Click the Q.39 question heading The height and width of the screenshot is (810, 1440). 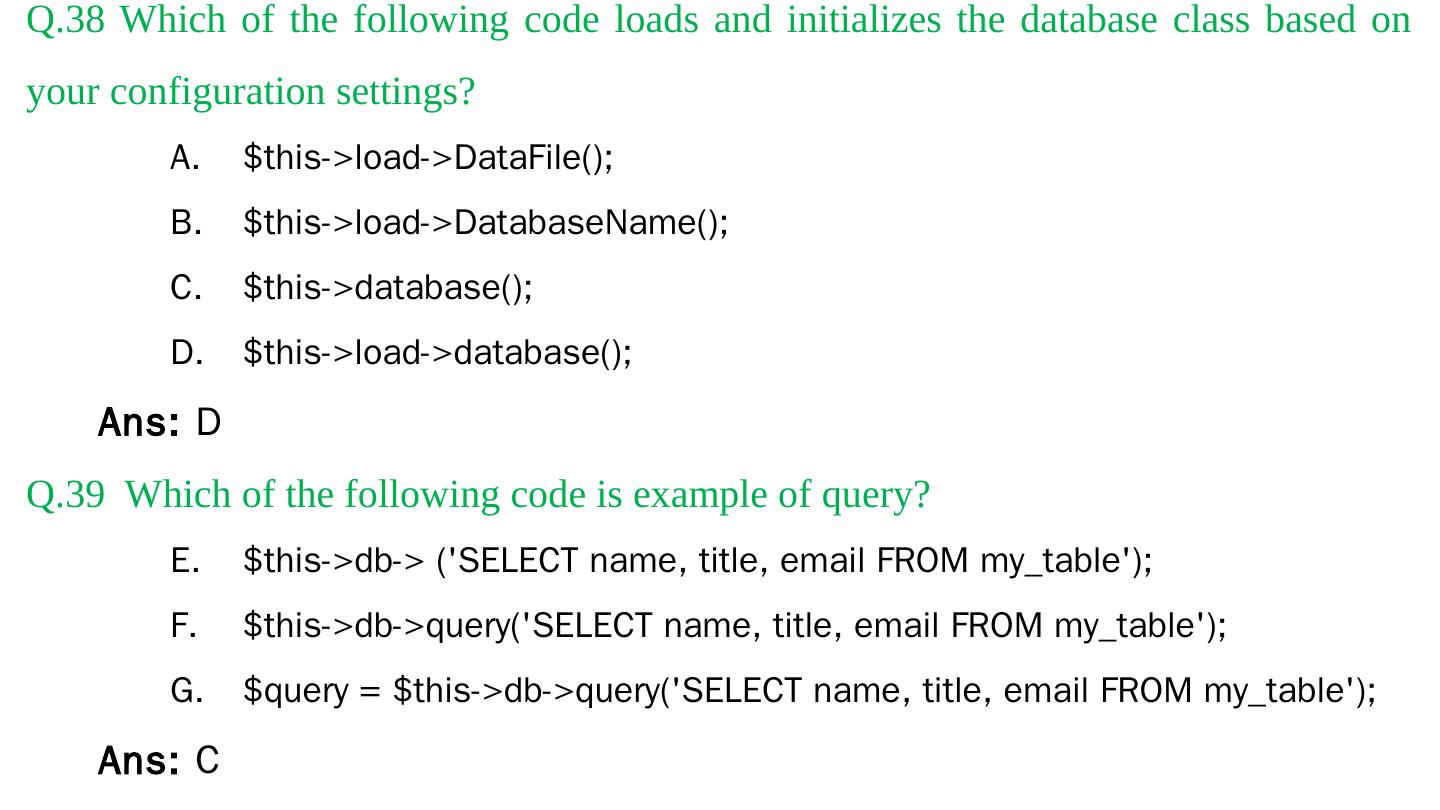[x=478, y=495]
